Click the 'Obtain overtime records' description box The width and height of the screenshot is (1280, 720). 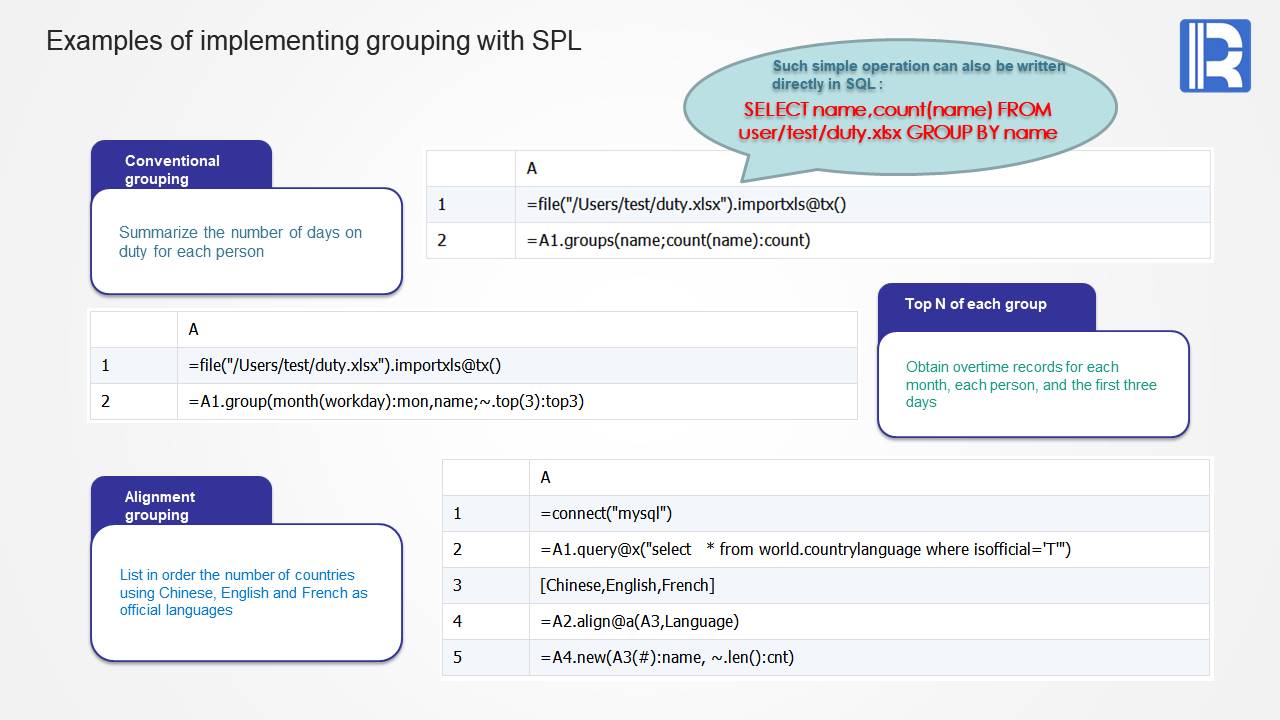(1032, 384)
